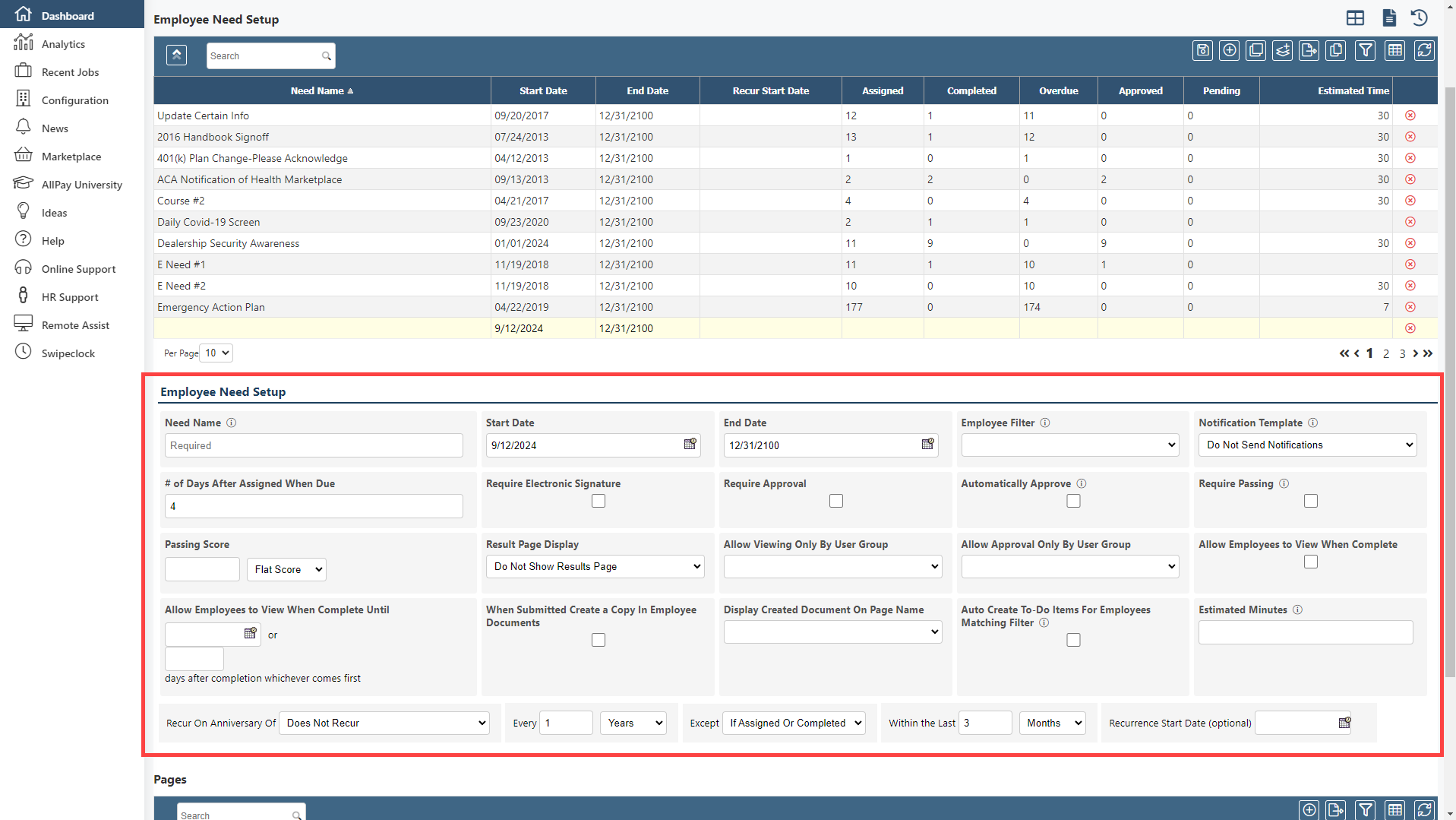The height and width of the screenshot is (820, 1456).
Task: Click the layers-with-plus icon
Action: (x=1282, y=51)
